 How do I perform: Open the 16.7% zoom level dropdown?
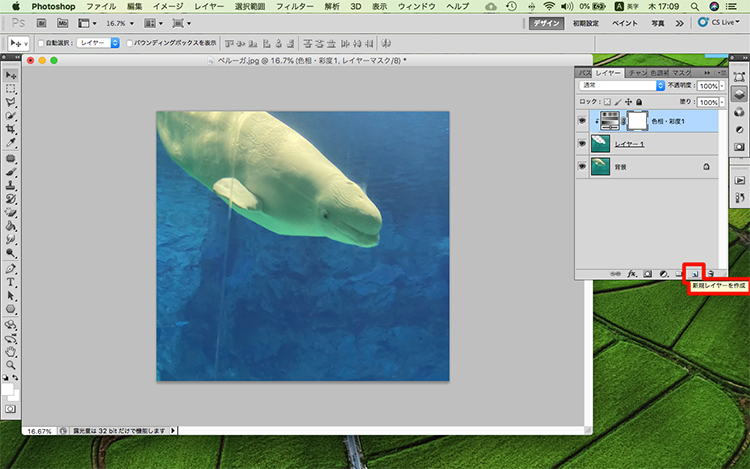[x=120, y=21]
